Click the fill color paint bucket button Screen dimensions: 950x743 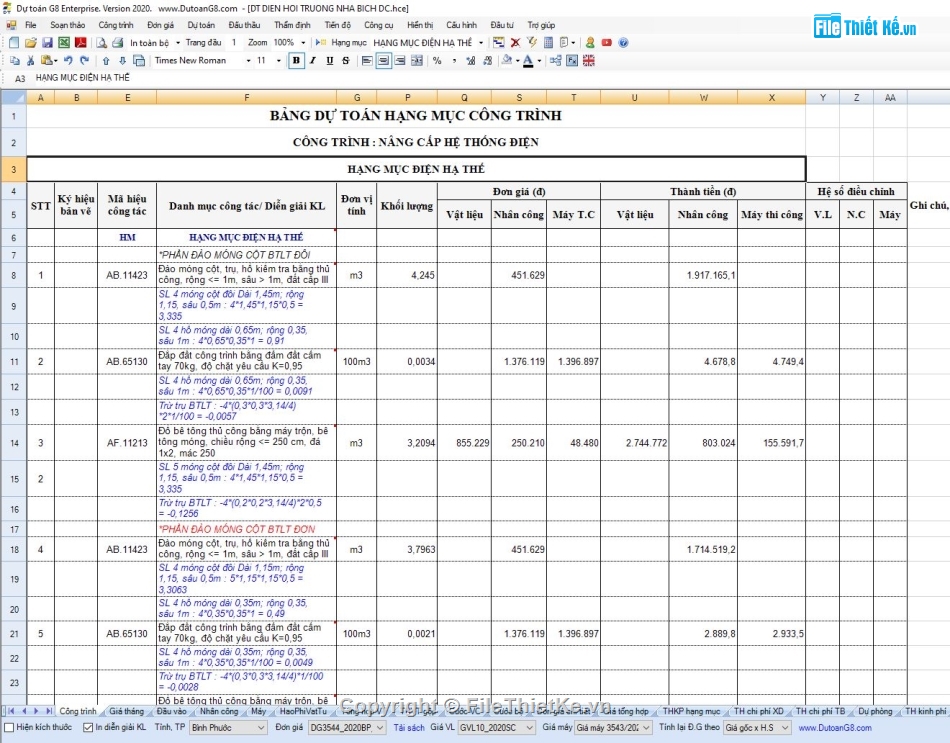[507, 61]
